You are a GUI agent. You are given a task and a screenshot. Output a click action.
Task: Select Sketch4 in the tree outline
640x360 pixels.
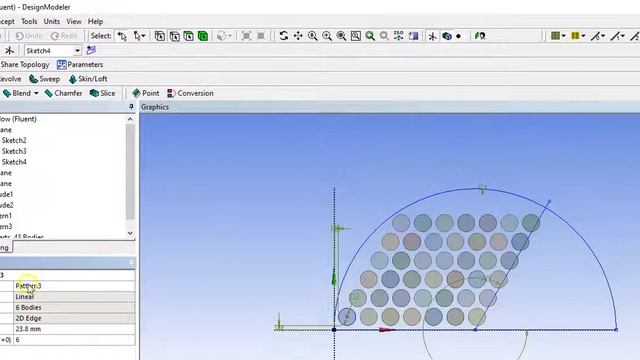pos(14,162)
